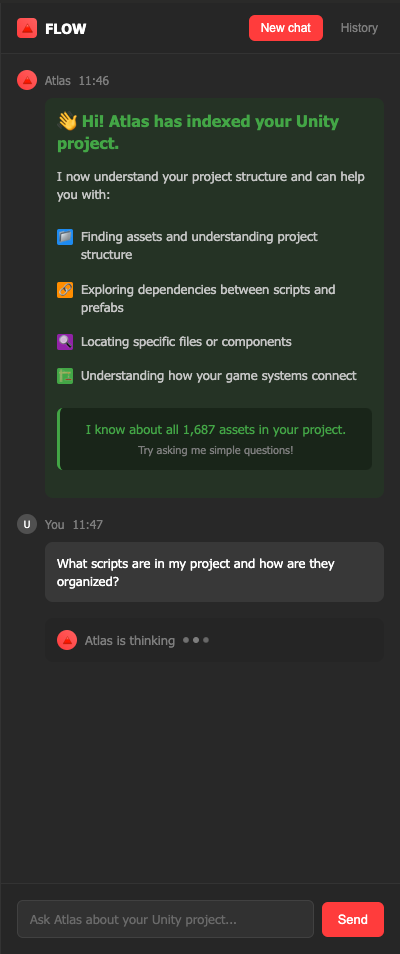
Task: Click Atlas avatar beside the 11:46 timestamp
Action: click(27, 80)
